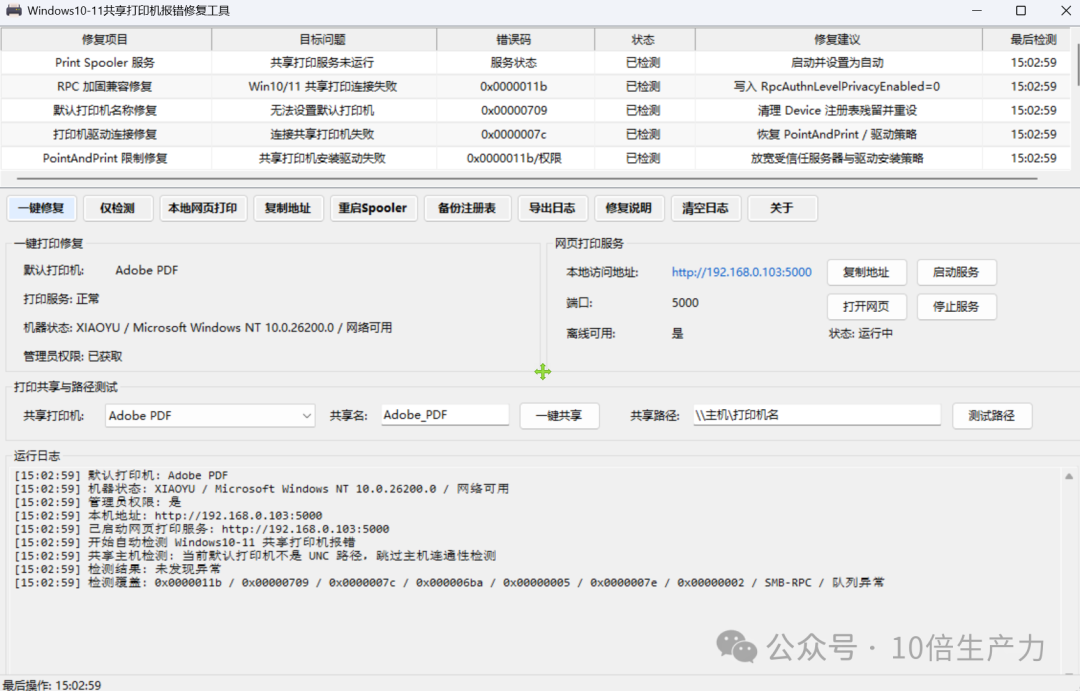Click 共享打印服务未运行 cell

(322, 63)
